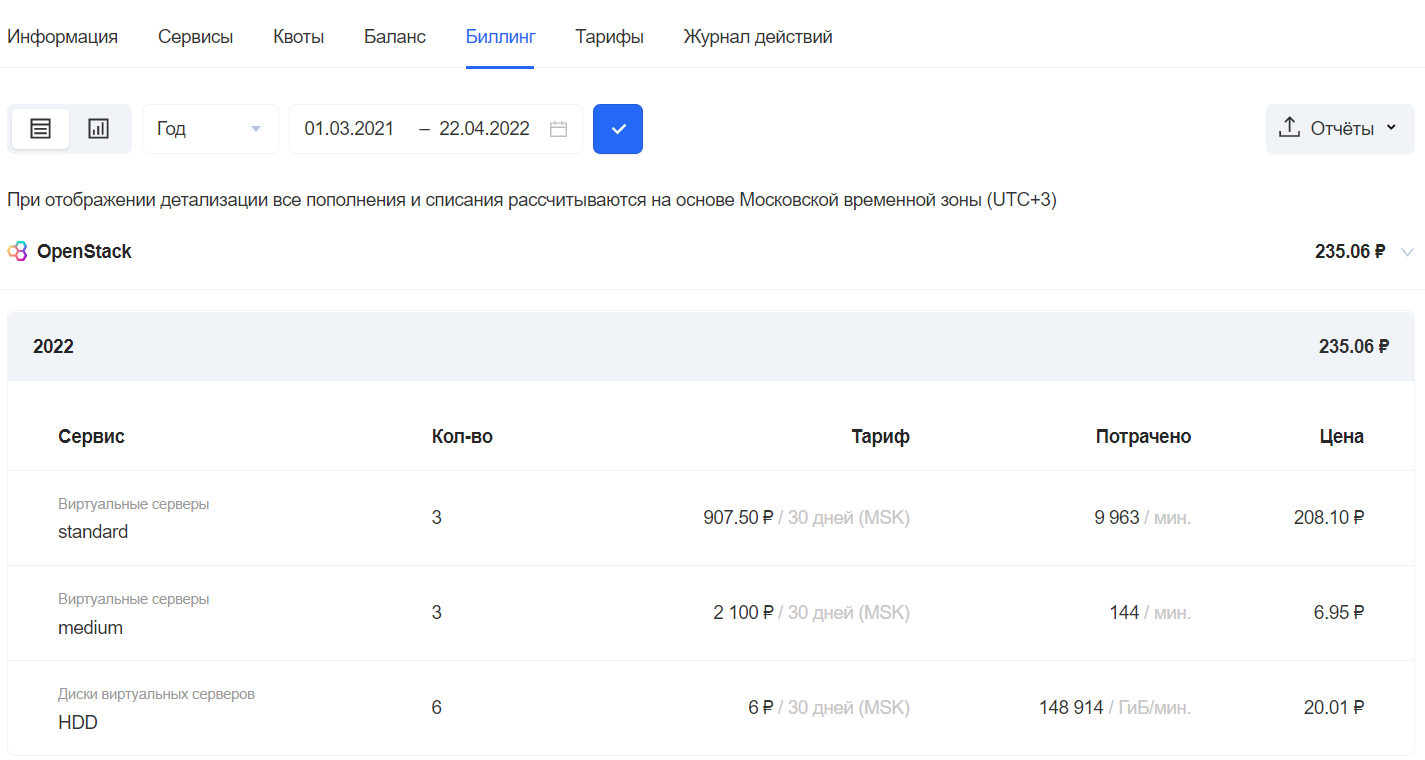Screen dimensions: 1425x760
Task: Click the 6.95 ₽ price cell
Action: click(1339, 613)
